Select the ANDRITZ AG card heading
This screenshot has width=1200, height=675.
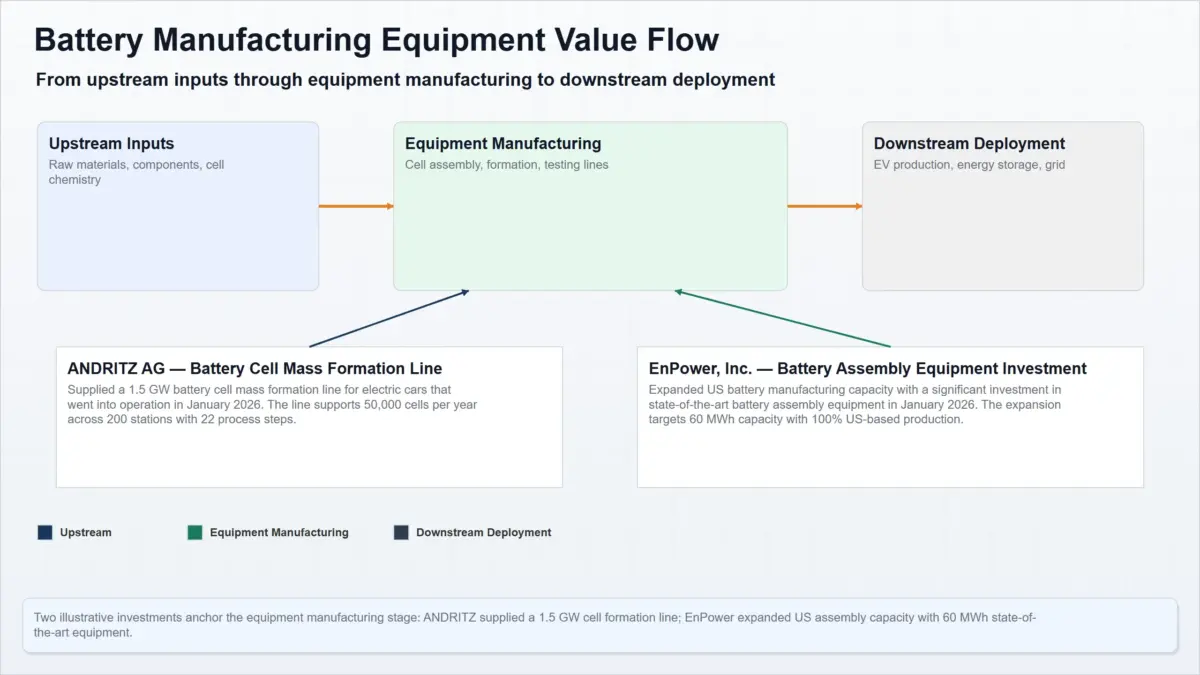(255, 369)
